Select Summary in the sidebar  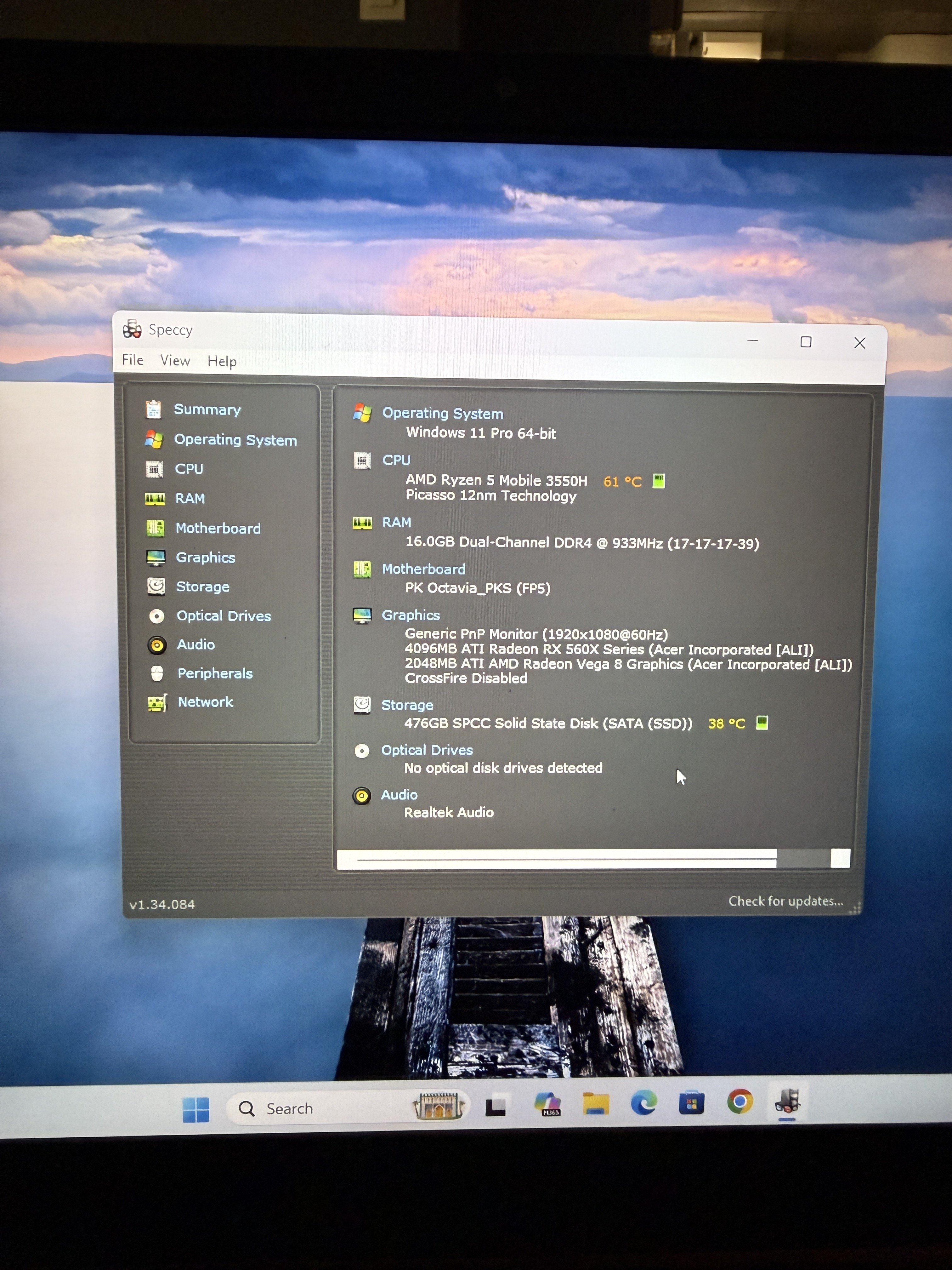click(x=207, y=409)
